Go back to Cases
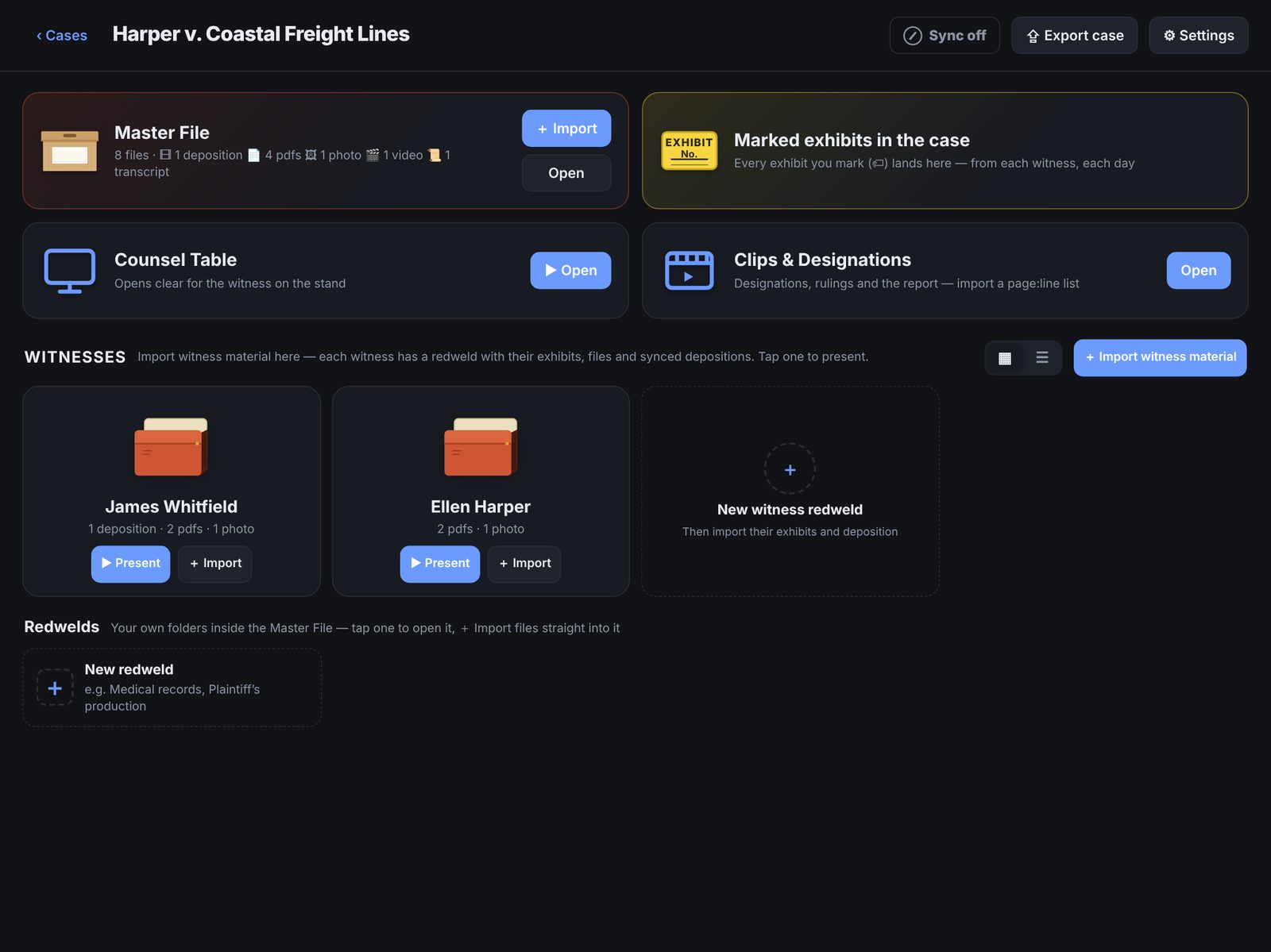 click(x=61, y=36)
